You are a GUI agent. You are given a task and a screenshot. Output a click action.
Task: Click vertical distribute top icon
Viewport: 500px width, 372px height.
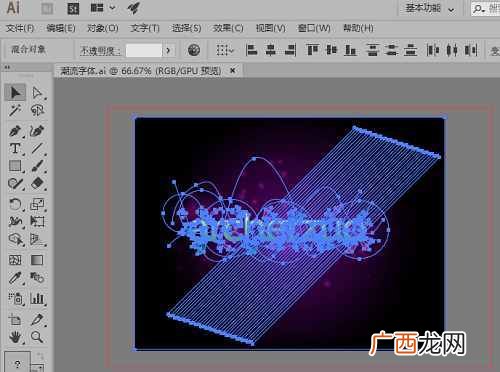pos(373,50)
